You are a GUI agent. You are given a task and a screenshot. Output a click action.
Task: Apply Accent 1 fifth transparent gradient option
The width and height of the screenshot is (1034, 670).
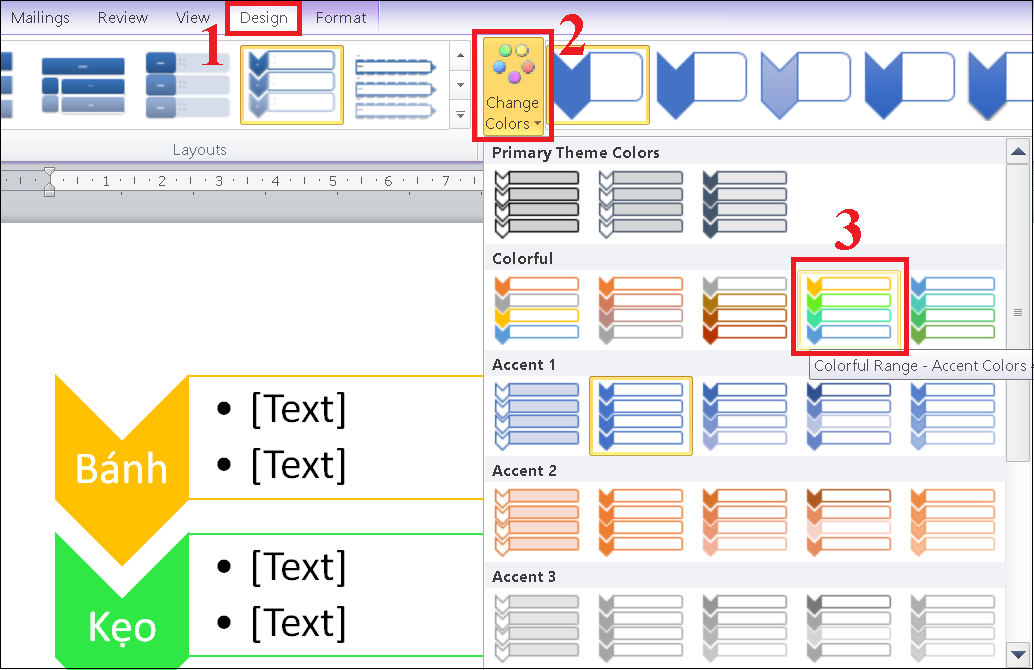953,416
